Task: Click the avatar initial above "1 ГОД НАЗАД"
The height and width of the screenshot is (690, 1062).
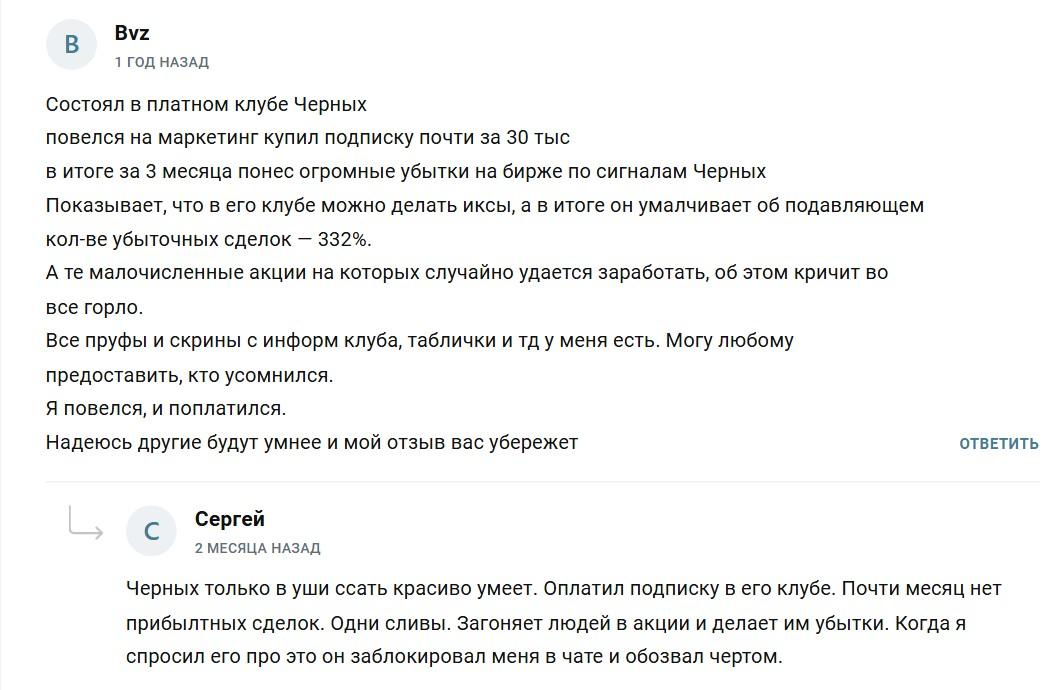Action: coord(71,42)
